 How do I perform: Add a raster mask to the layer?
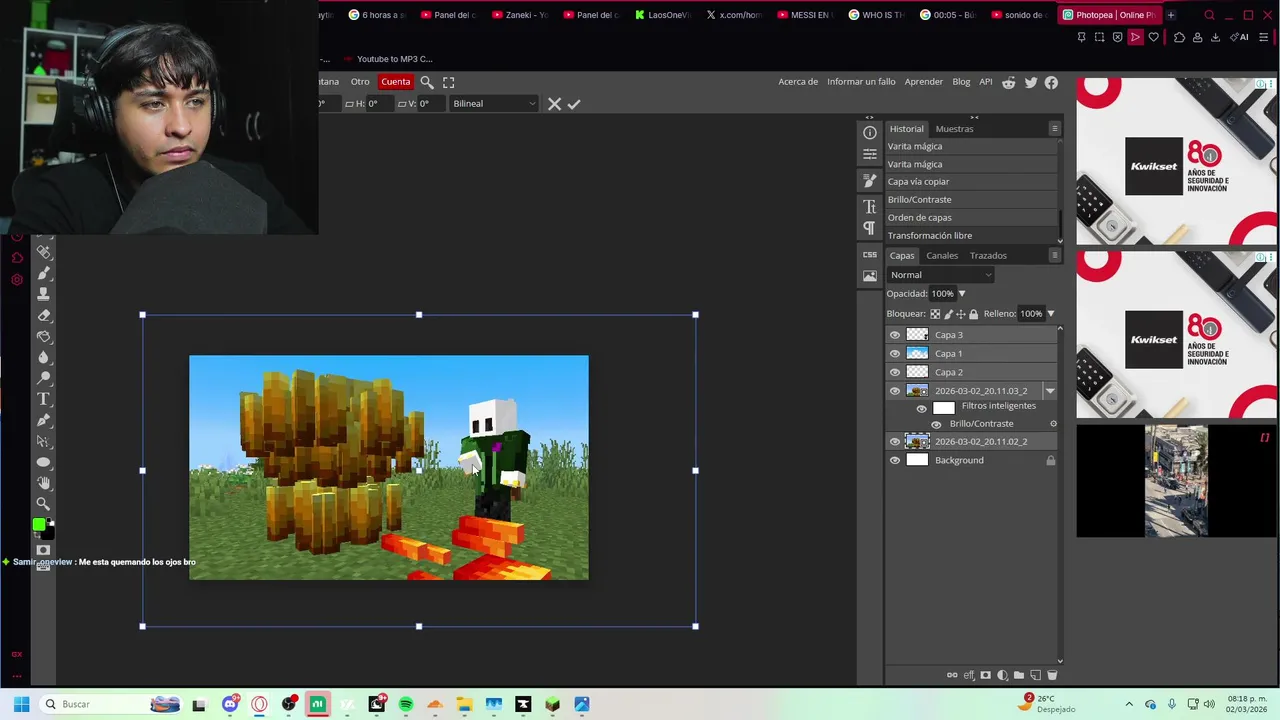985,675
